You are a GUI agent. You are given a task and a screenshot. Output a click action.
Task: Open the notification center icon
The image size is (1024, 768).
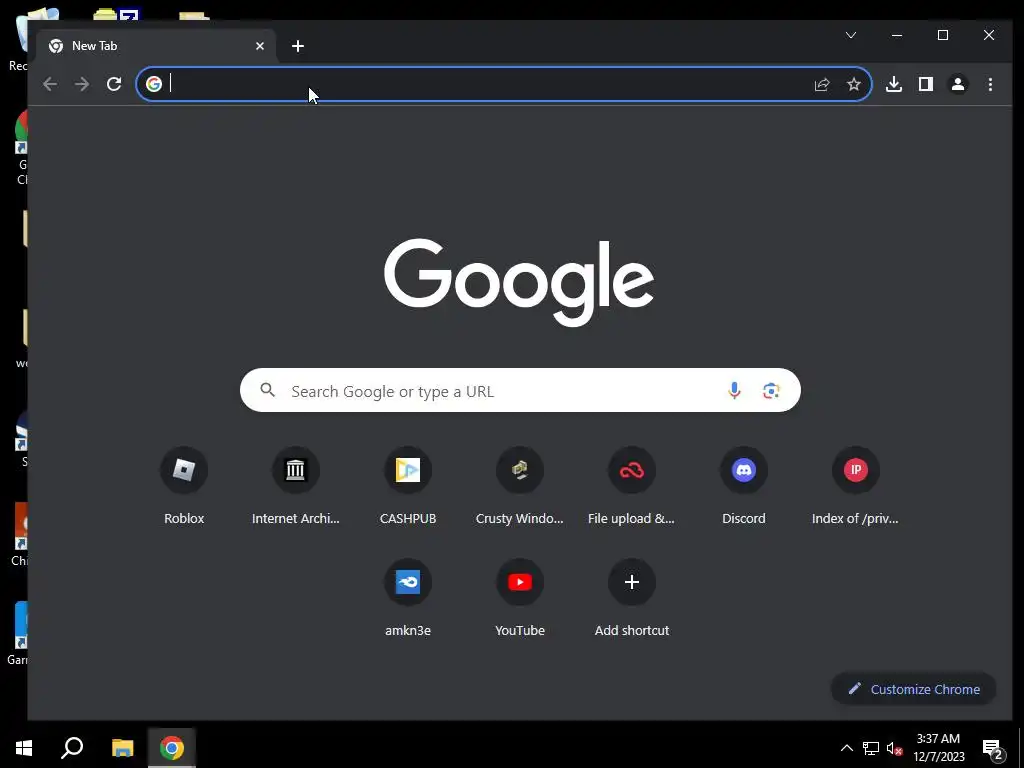(x=993, y=749)
